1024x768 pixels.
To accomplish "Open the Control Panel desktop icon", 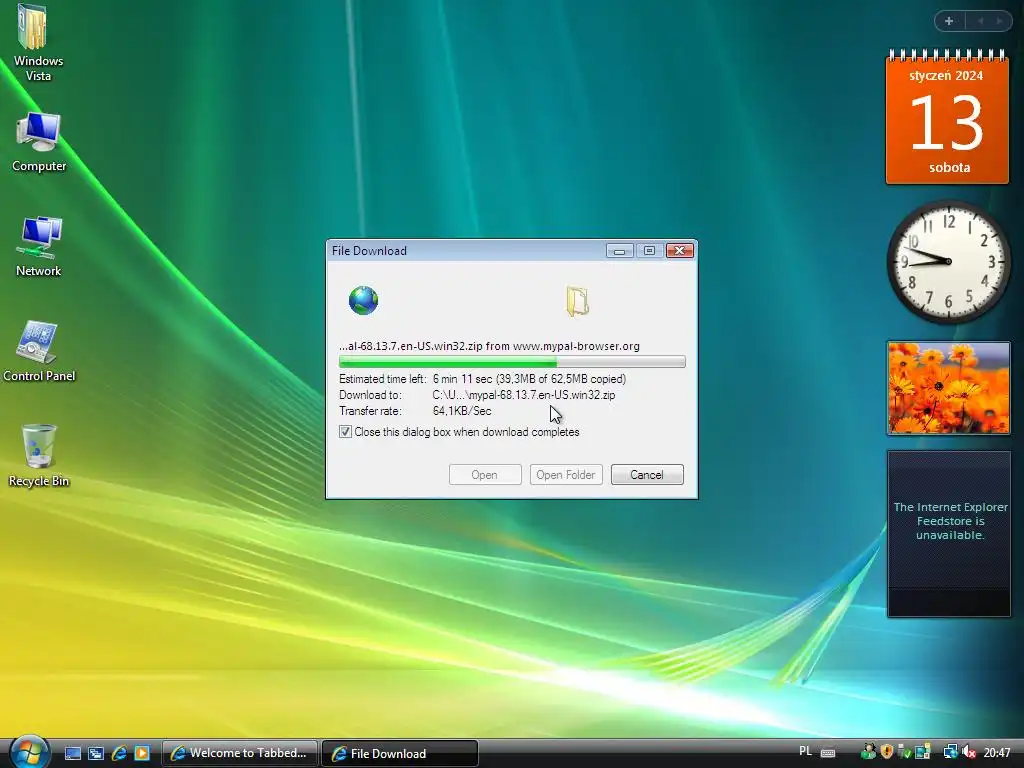I will point(39,351).
